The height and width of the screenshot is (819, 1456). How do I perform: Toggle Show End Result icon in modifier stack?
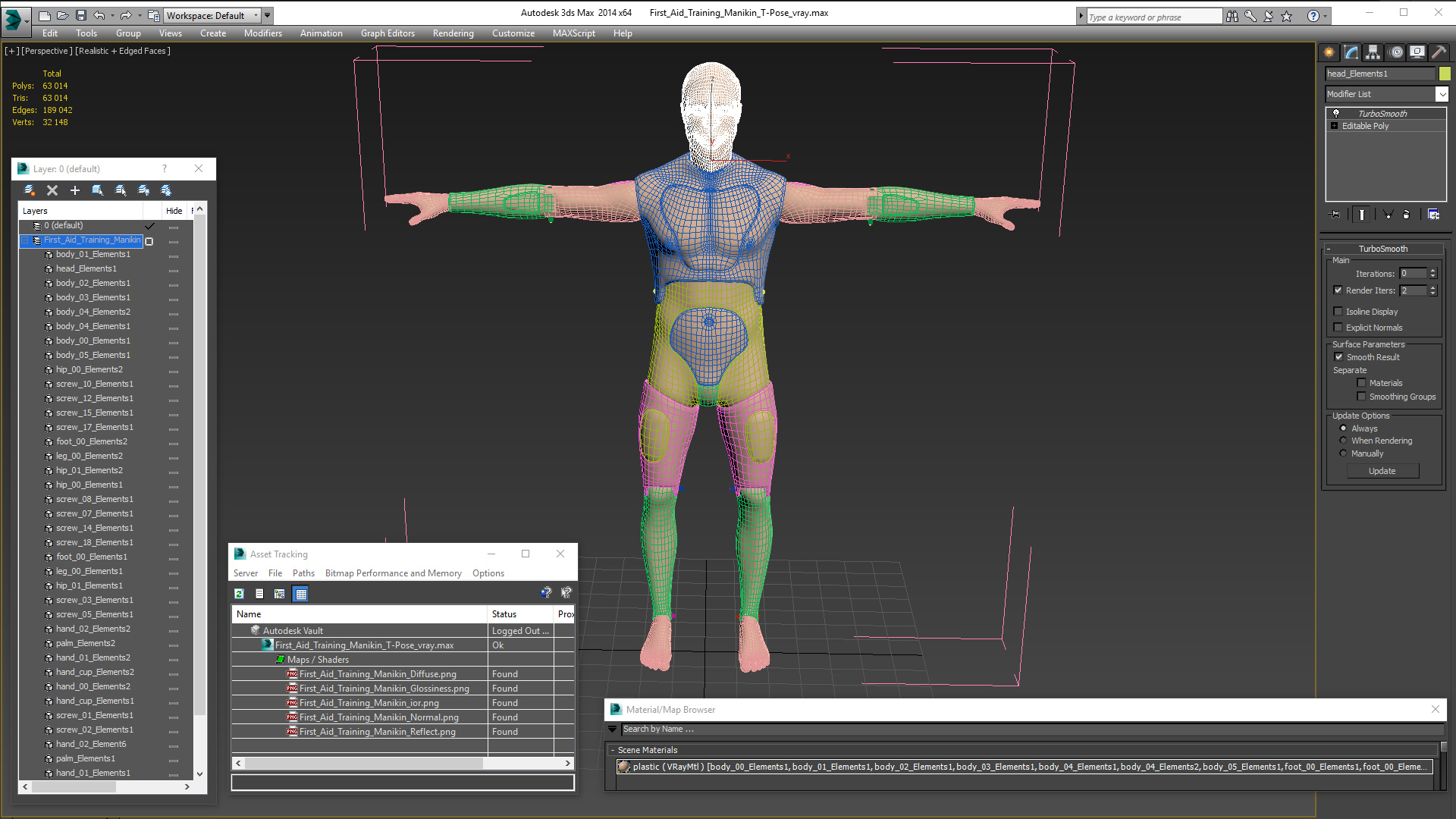click(x=1362, y=215)
